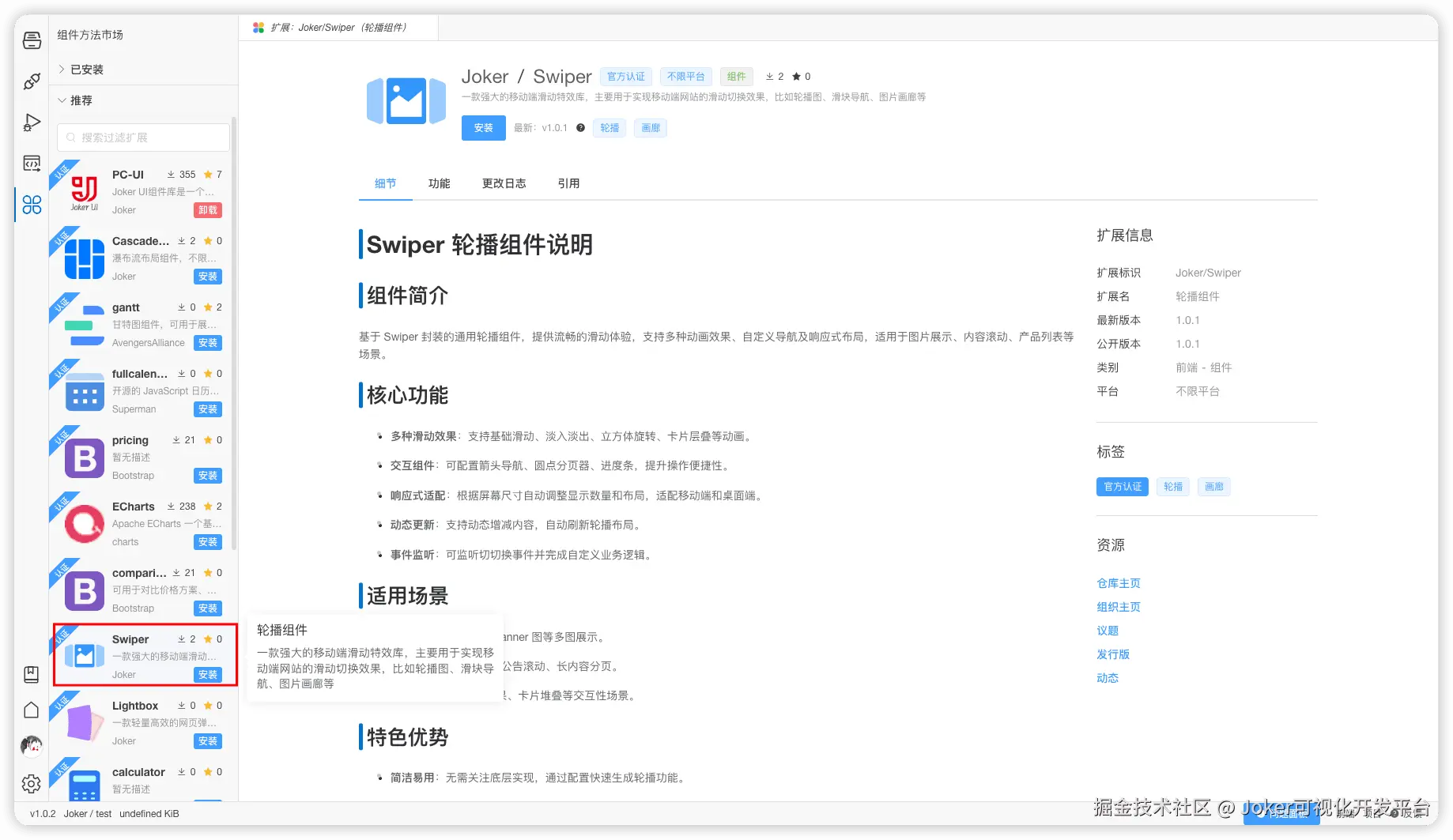The image size is (1453, 840).
Task: Select the calculator extension name in list
Action: 138,772
